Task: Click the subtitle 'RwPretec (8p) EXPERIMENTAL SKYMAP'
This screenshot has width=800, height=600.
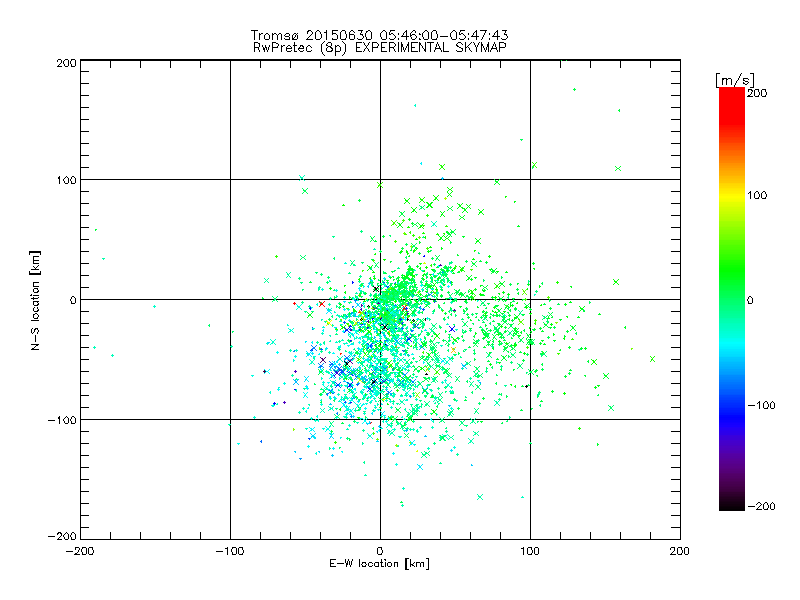Action: coord(380,48)
